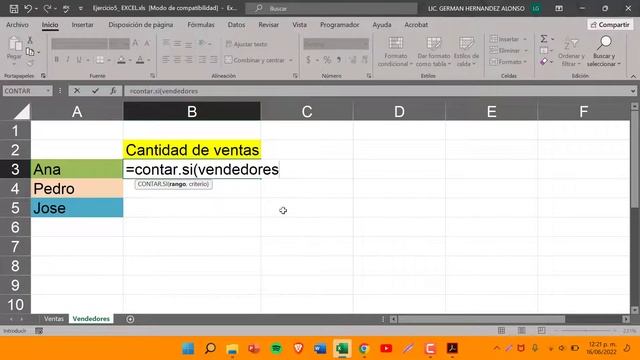
Task: Click Decrease Font Size icon
Action: pyautogui.click(x=147, y=43)
